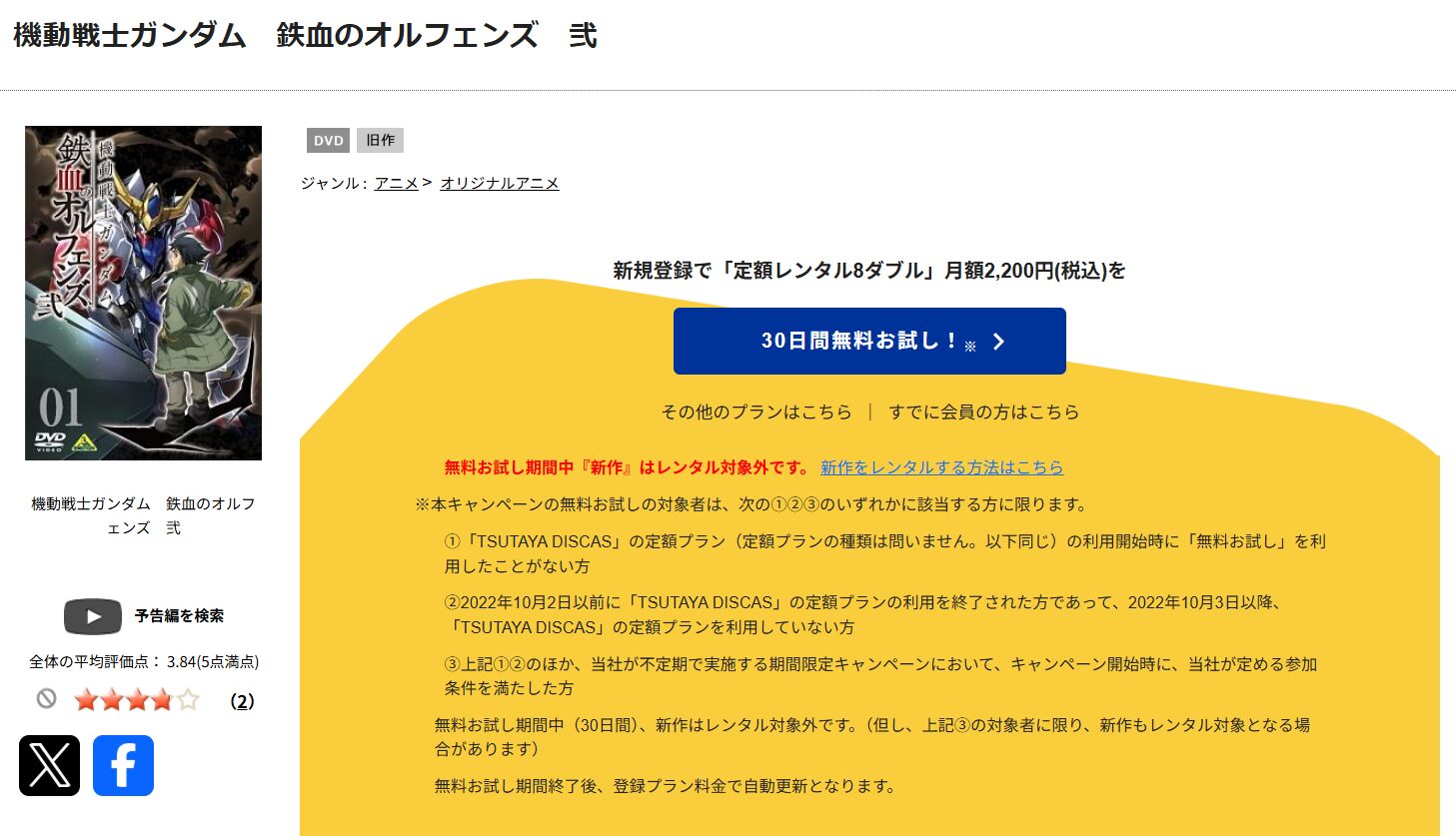The width and height of the screenshot is (1456, 836).
Task: Clear the rating with the prohibition icon
Action: [46, 699]
